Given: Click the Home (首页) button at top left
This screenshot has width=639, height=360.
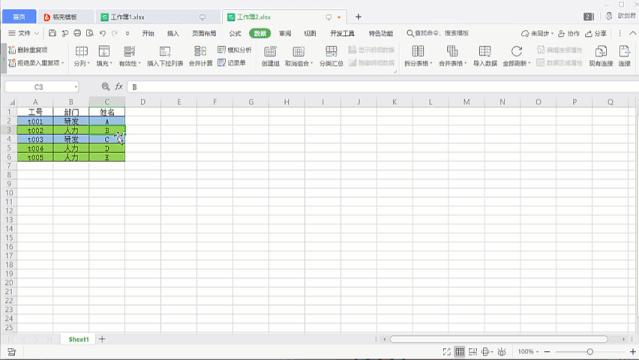Looking at the screenshot, I should 19,17.
